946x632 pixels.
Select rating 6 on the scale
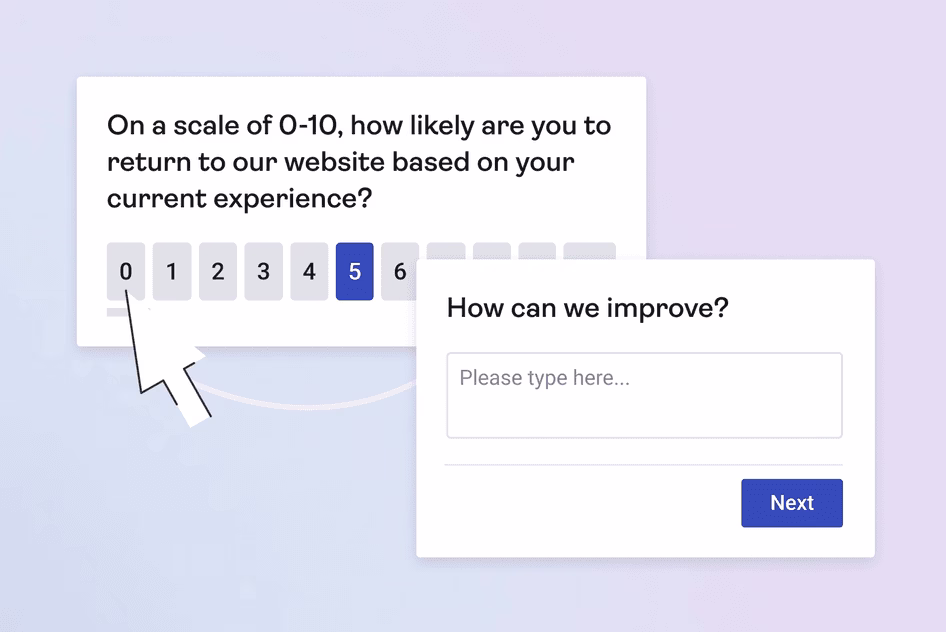coord(401,271)
